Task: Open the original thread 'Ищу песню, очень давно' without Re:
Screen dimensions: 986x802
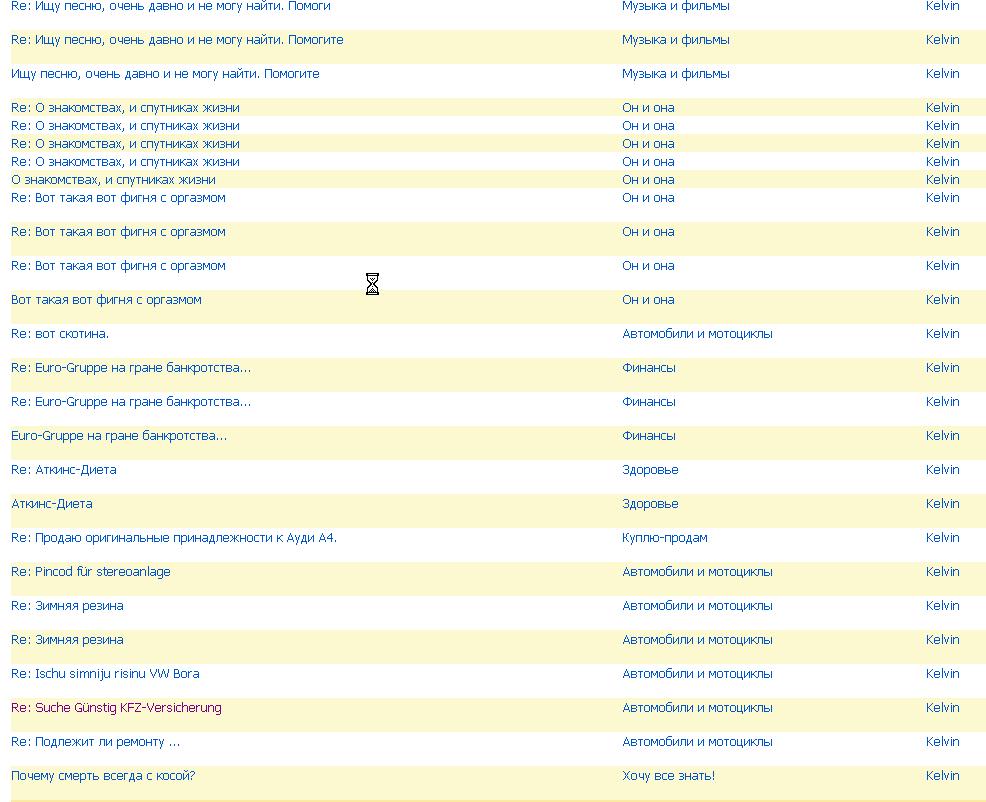Action: click(165, 74)
